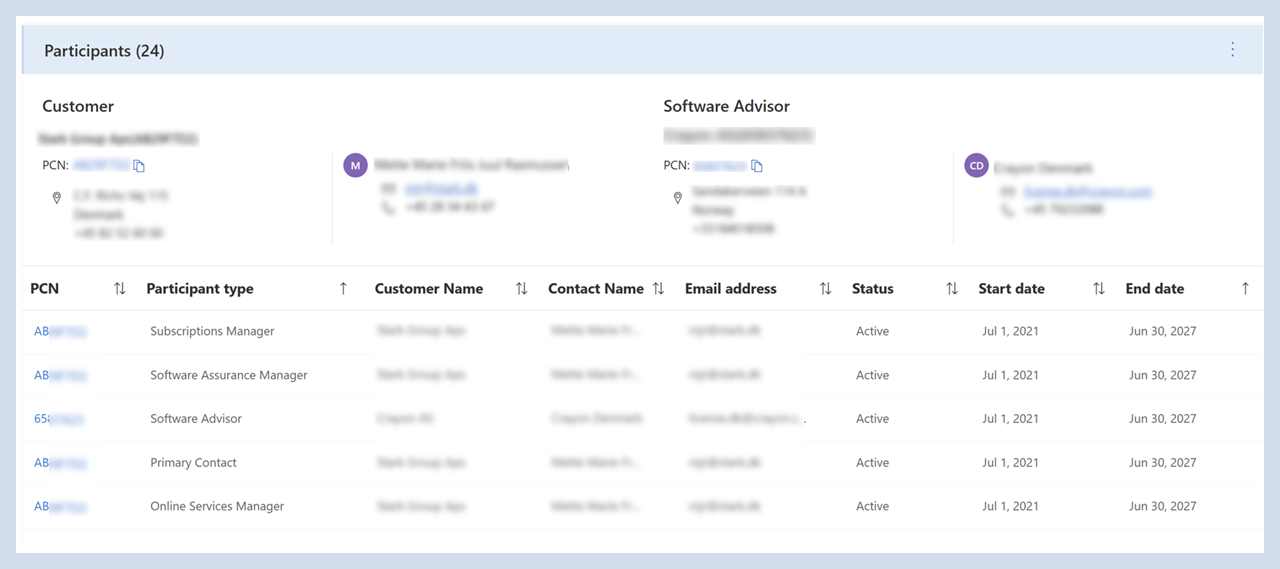Click the Customer address location pin icon
Image resolution: width=1280 pixels, height=569 pixels.
(57, 198)
